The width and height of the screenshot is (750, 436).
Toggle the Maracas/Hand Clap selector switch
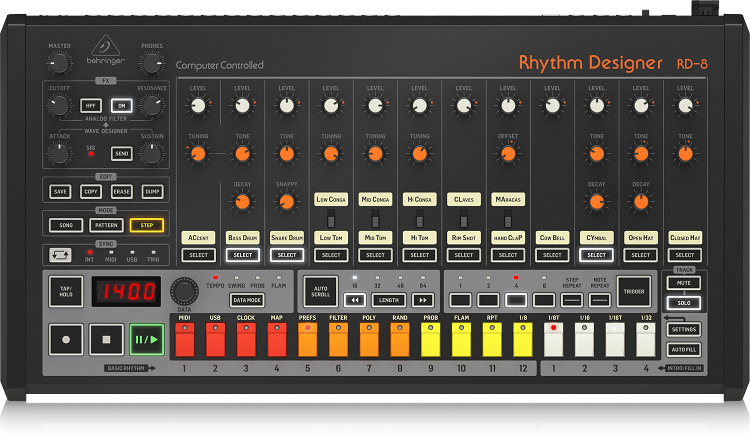508,219
